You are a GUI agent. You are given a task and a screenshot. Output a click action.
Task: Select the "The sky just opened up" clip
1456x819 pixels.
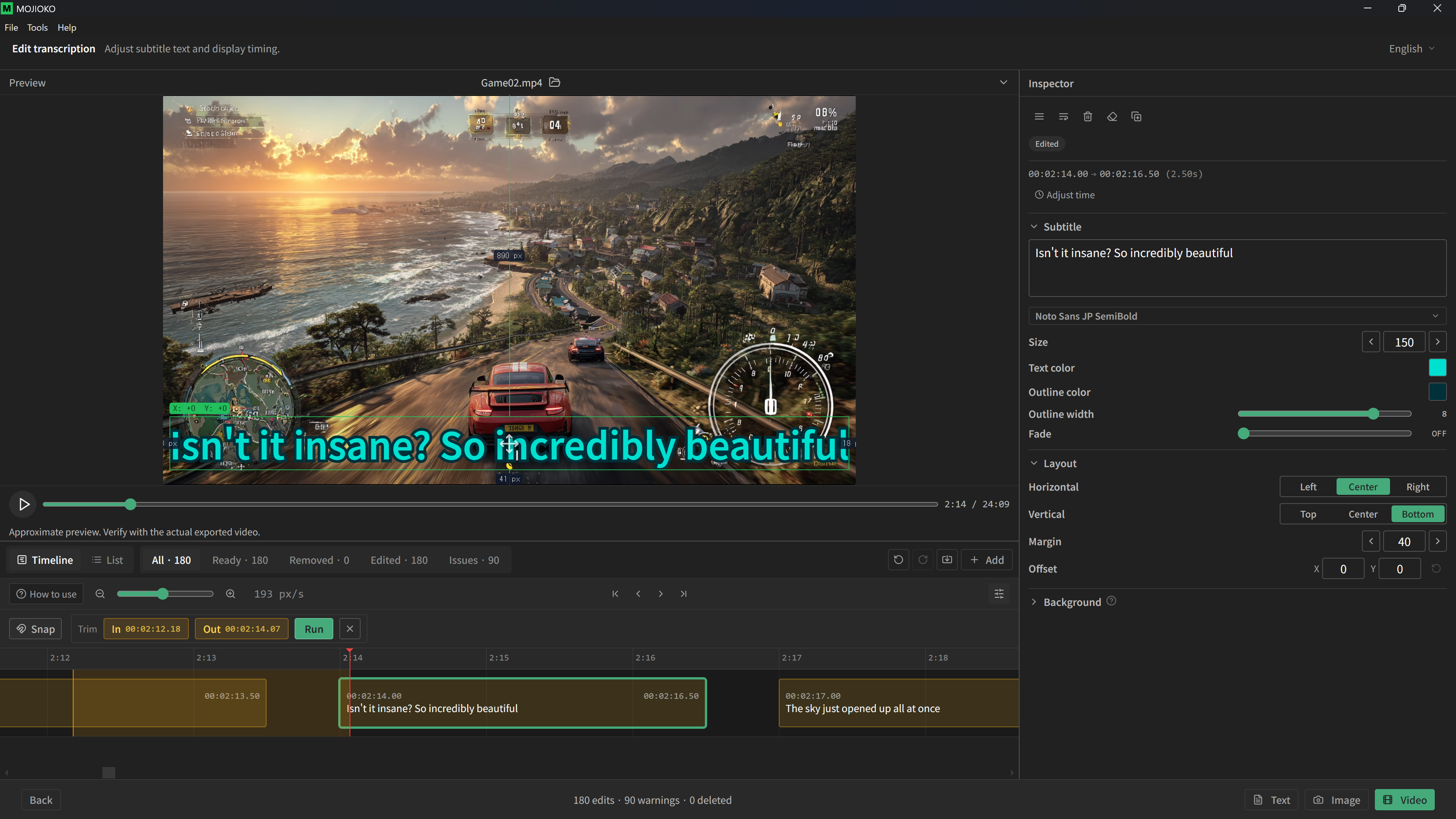point(899,703)
